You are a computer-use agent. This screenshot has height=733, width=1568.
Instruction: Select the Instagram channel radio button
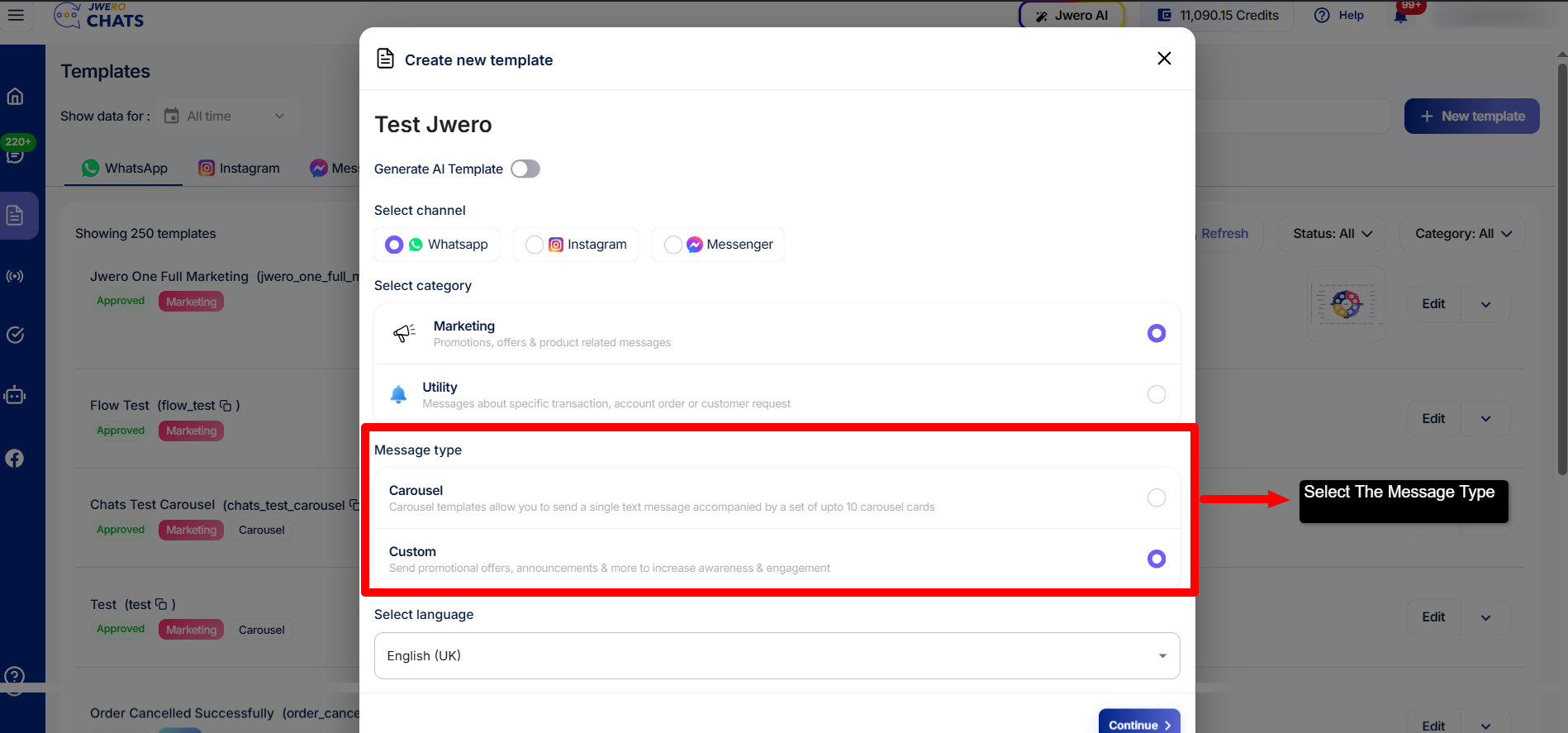[535, 245]
